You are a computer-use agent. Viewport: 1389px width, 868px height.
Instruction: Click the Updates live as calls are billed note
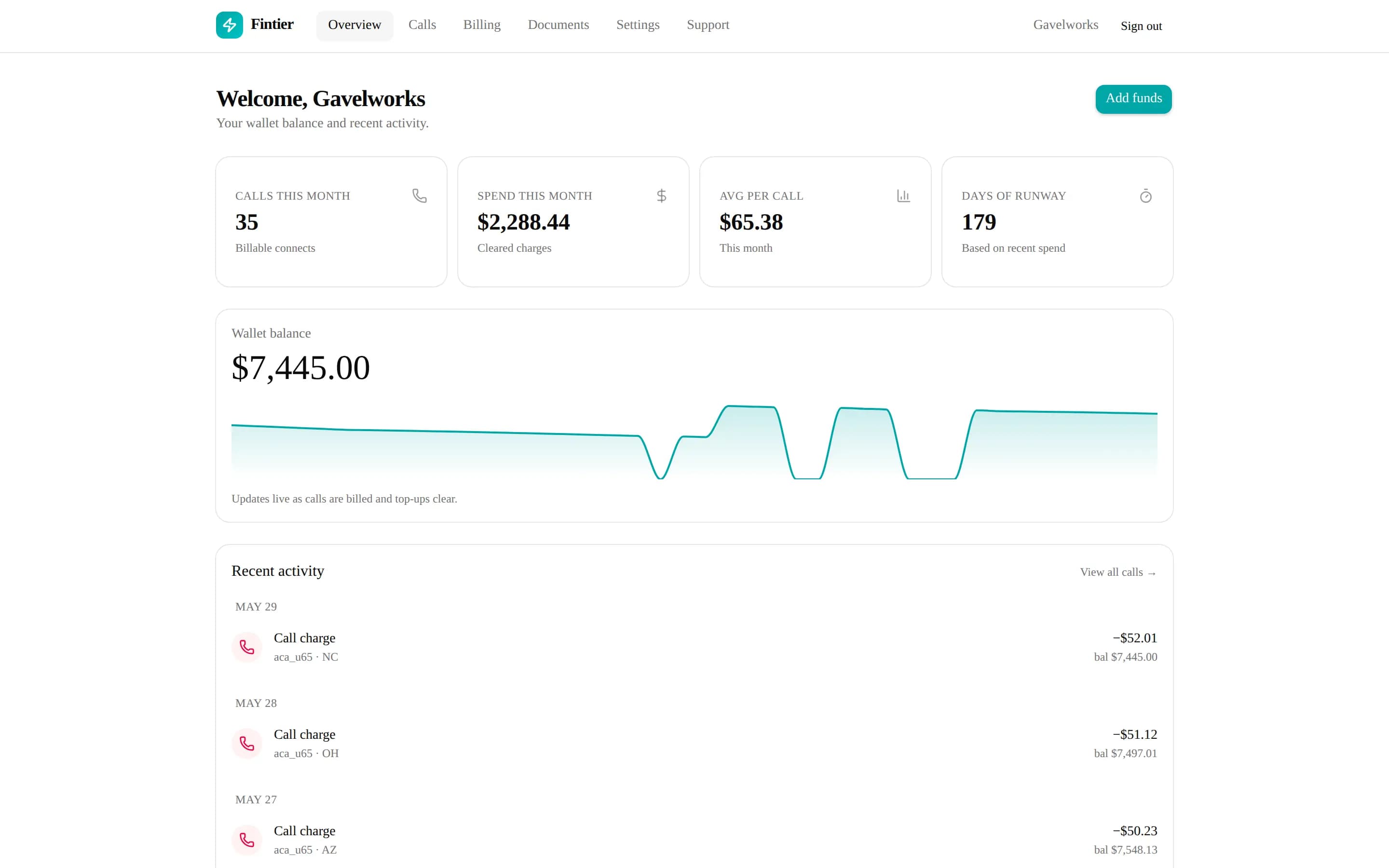click(x=344, y=499)
